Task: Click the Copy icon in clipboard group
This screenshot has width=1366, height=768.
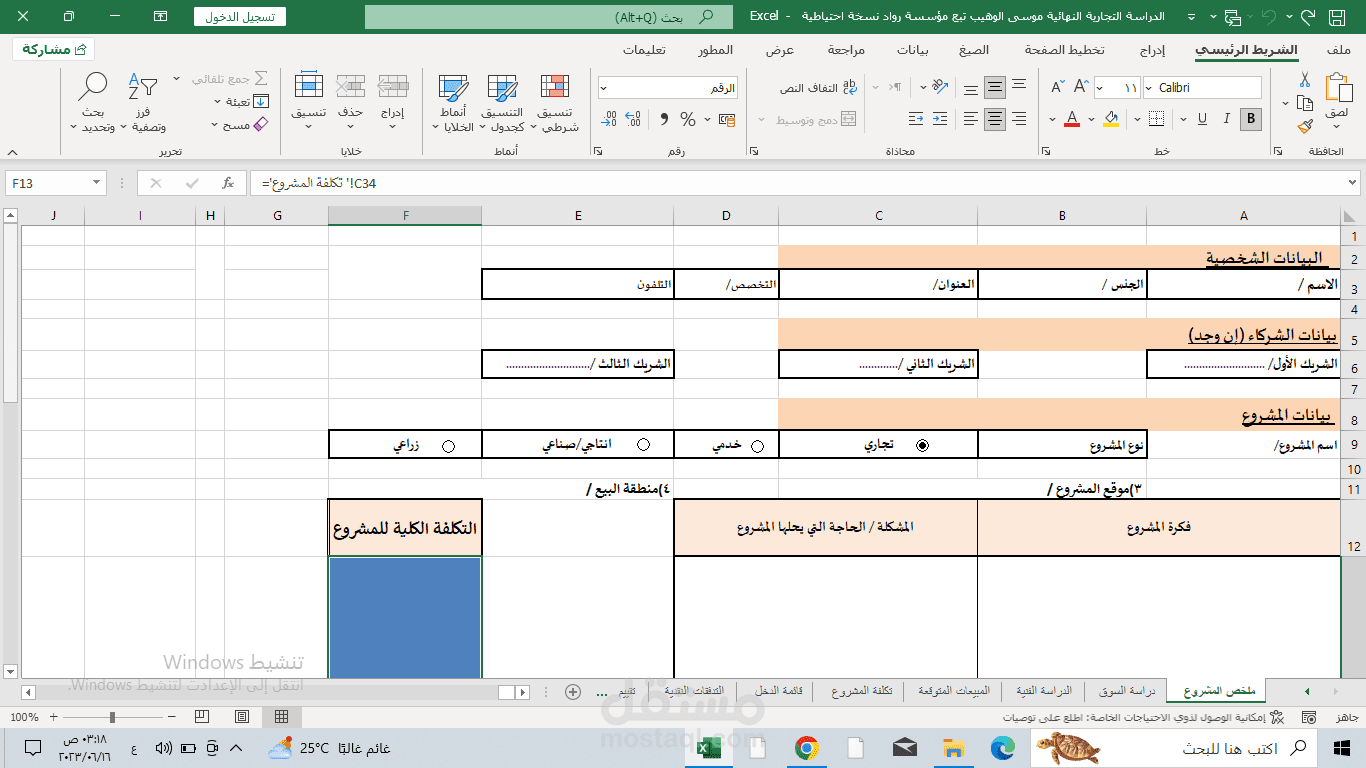Action: (x=1304, y=103)
